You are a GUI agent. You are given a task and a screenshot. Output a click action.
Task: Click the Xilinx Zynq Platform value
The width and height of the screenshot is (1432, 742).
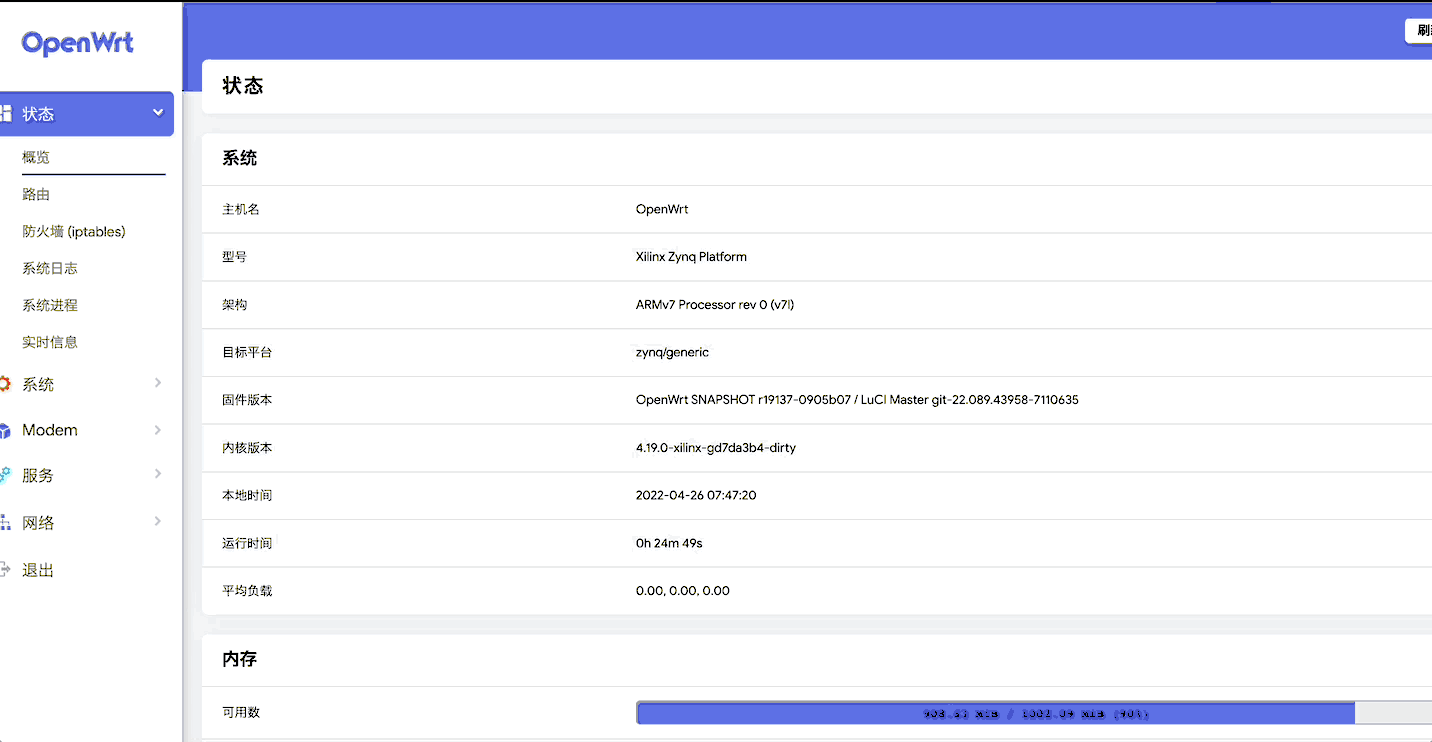point(691,257)
